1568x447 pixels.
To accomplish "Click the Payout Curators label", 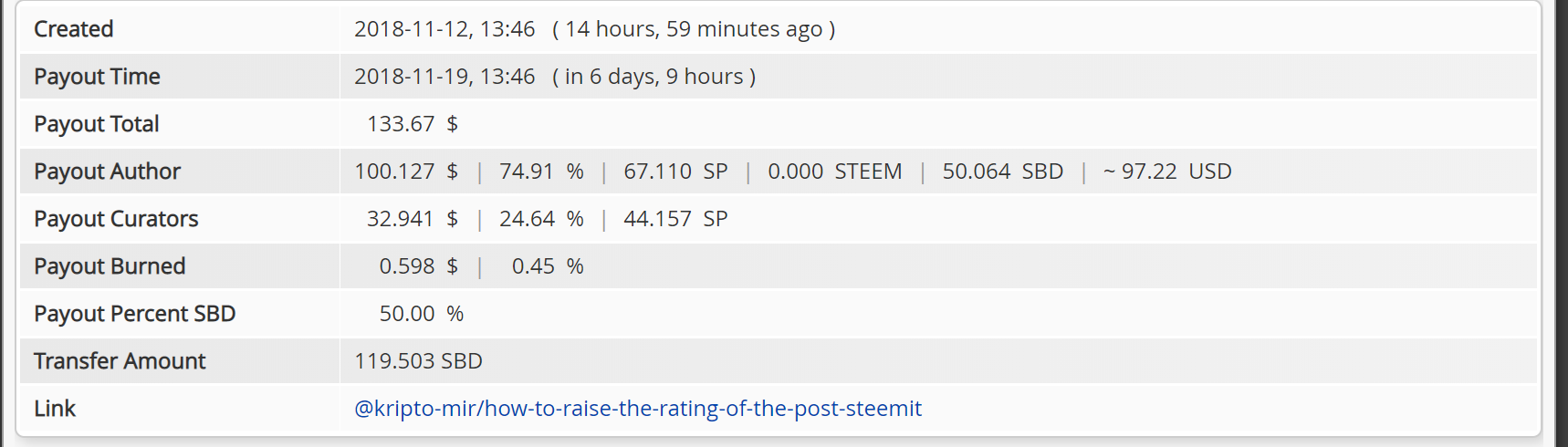I will [116, 219].
